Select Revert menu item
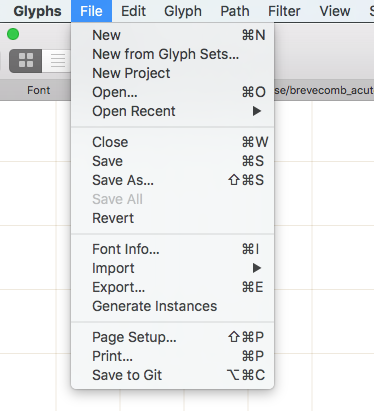The image size is (374, 411). click(x=173, y=218)
